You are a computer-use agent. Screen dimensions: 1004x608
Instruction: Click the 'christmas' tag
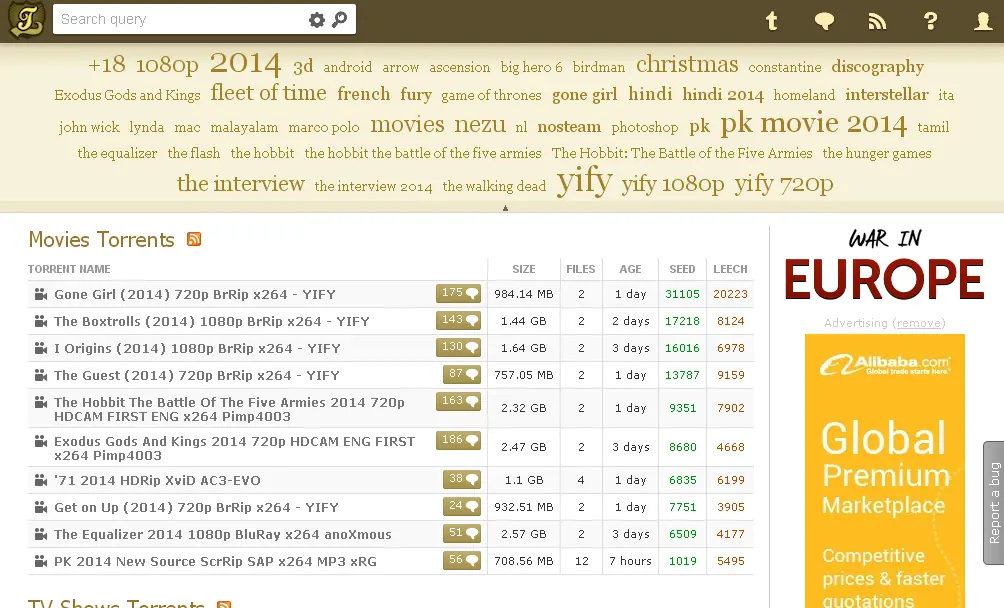pyautogui.click(x=687, y=64)
